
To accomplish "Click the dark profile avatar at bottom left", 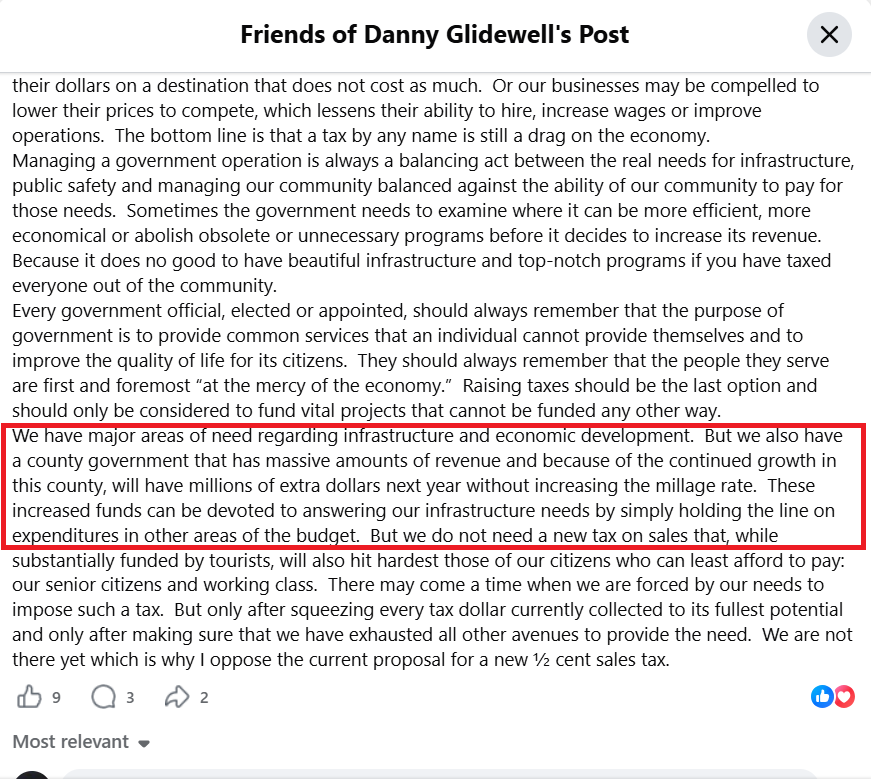I will click(32, 775).
